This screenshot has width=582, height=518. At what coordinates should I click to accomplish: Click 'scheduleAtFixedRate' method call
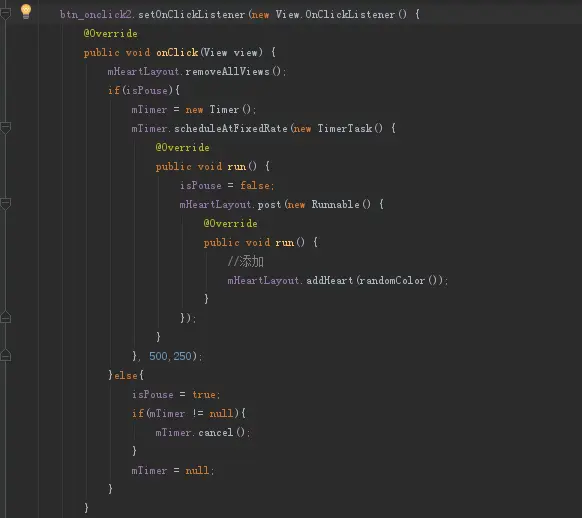pyautogui.click(x=230, y=128)
